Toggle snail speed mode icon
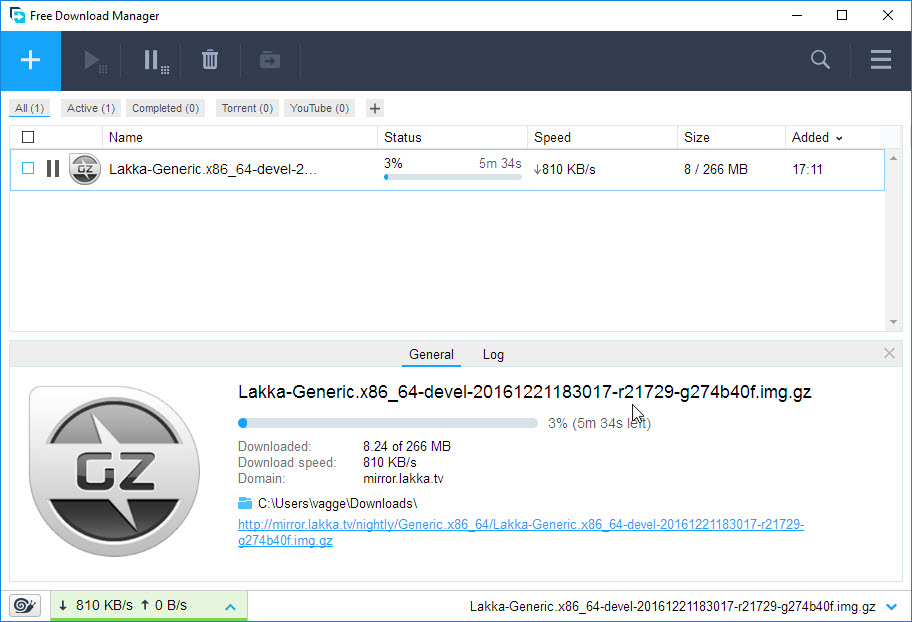Screen dimensions: 912x622 (24, 606)
